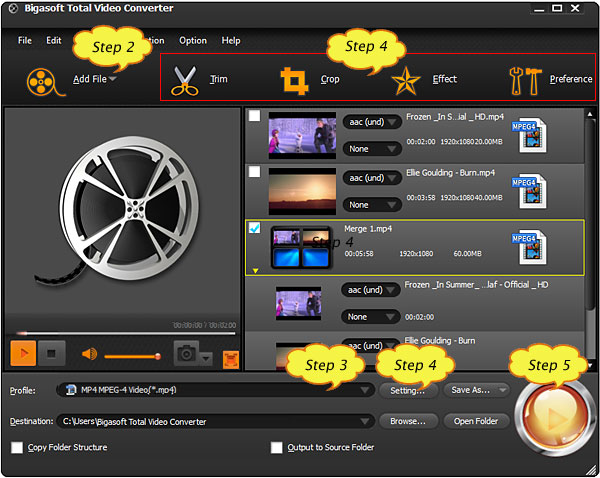This screenshot has height=478, width=600.
Task: Take a snapshot with the camera icon
Action: 186,353
